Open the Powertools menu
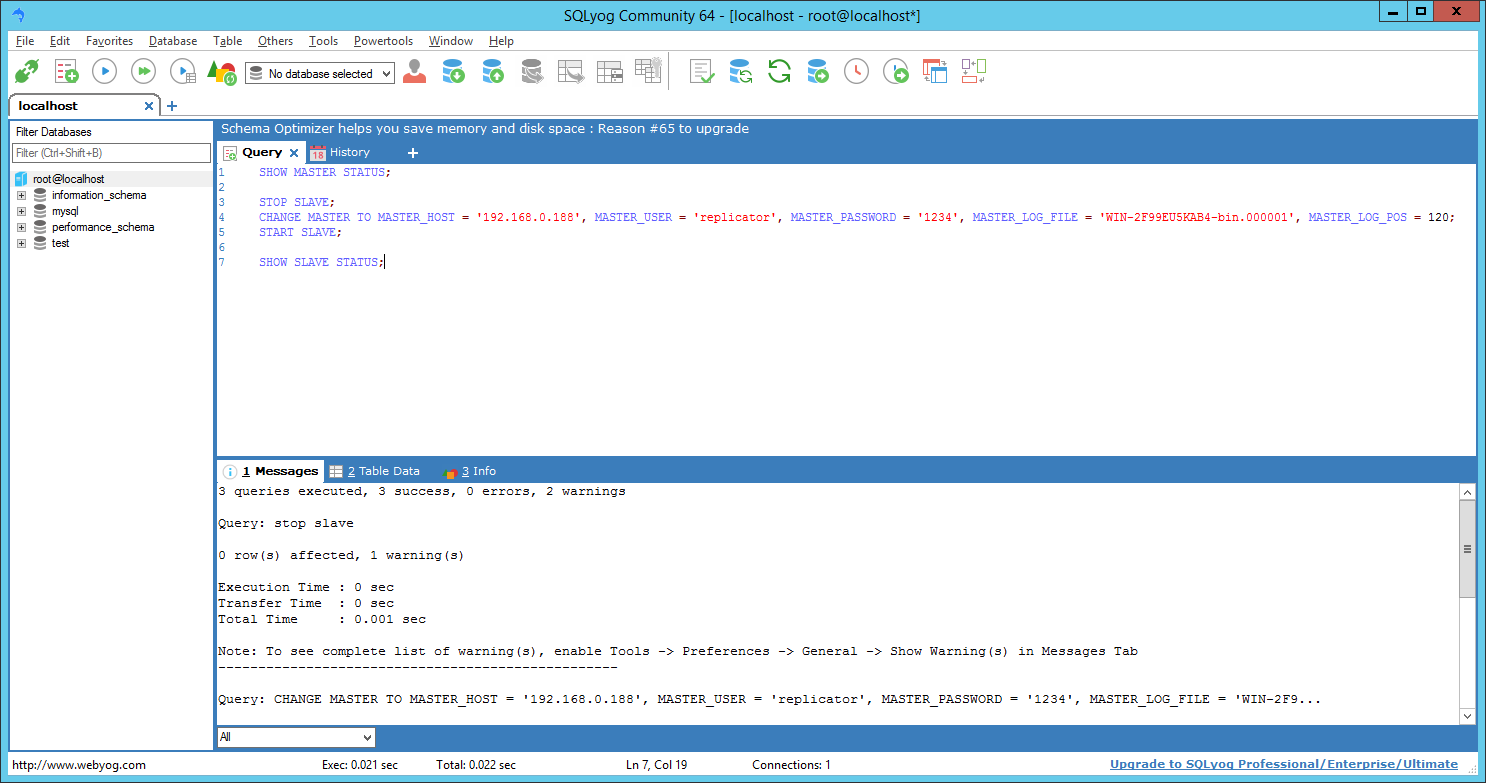 pos(383,41)
